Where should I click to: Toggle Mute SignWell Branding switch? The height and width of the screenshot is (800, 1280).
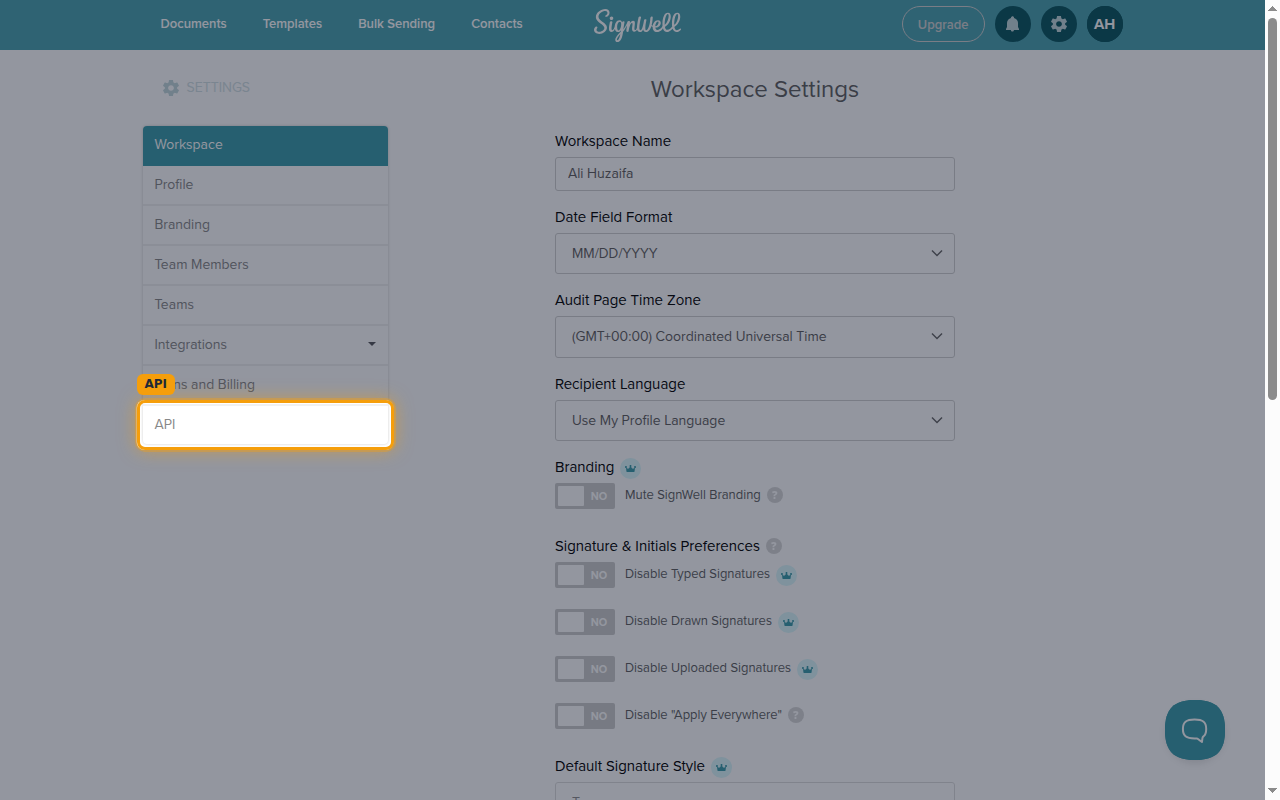point(585,496)
